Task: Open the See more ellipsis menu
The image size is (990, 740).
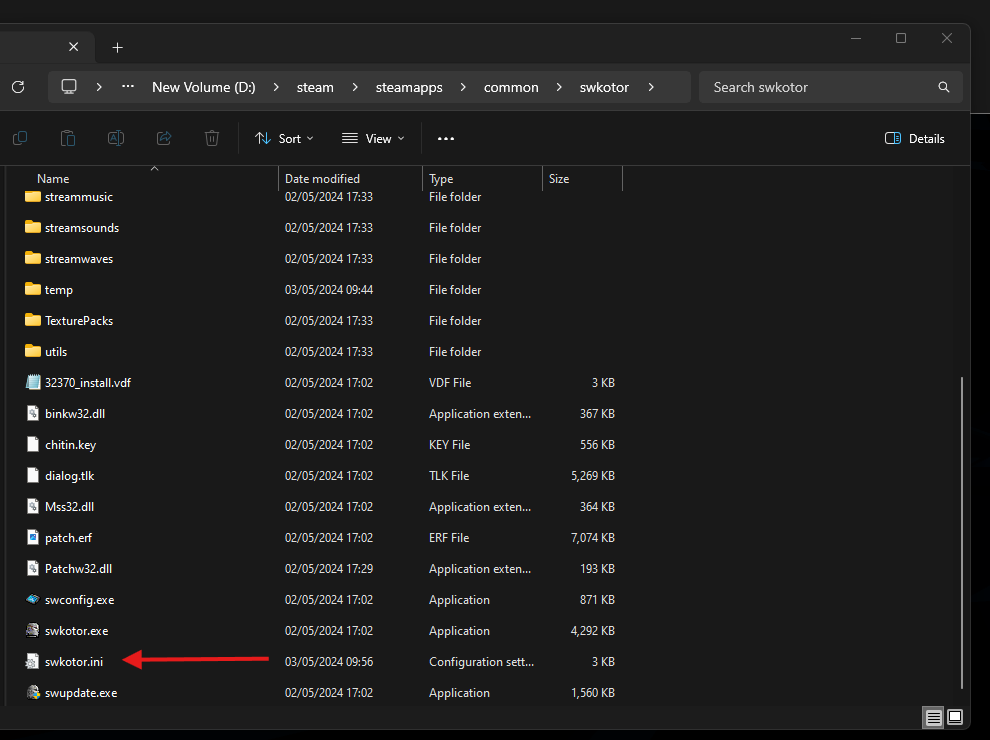Action: (x=446, y=139)
